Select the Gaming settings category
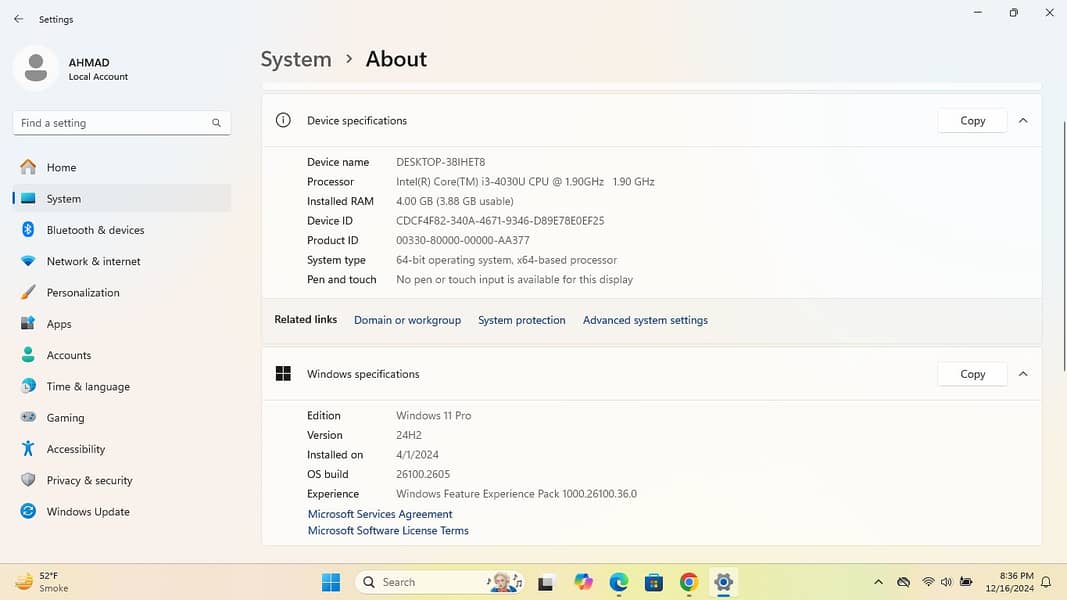Image resolution: width=1067 pixels, height=600 pixels. 65,418
